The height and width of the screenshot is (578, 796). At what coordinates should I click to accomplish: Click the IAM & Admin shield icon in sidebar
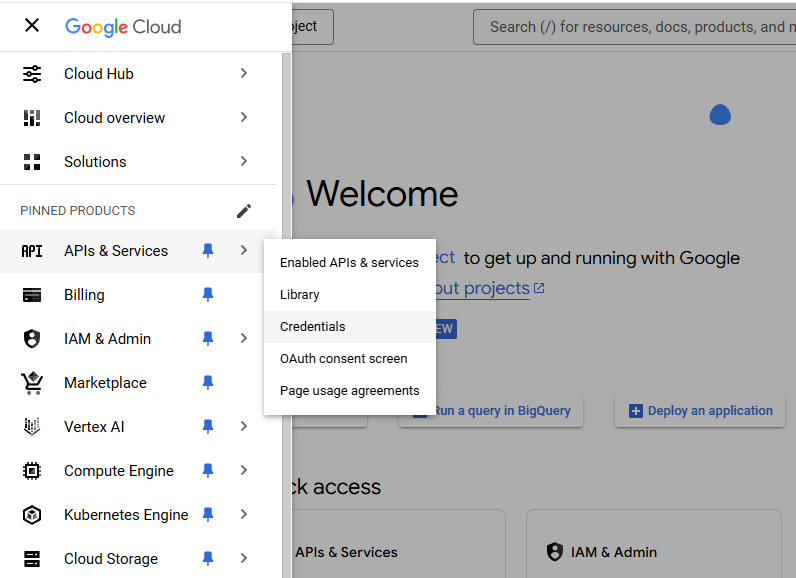[32, 338]
